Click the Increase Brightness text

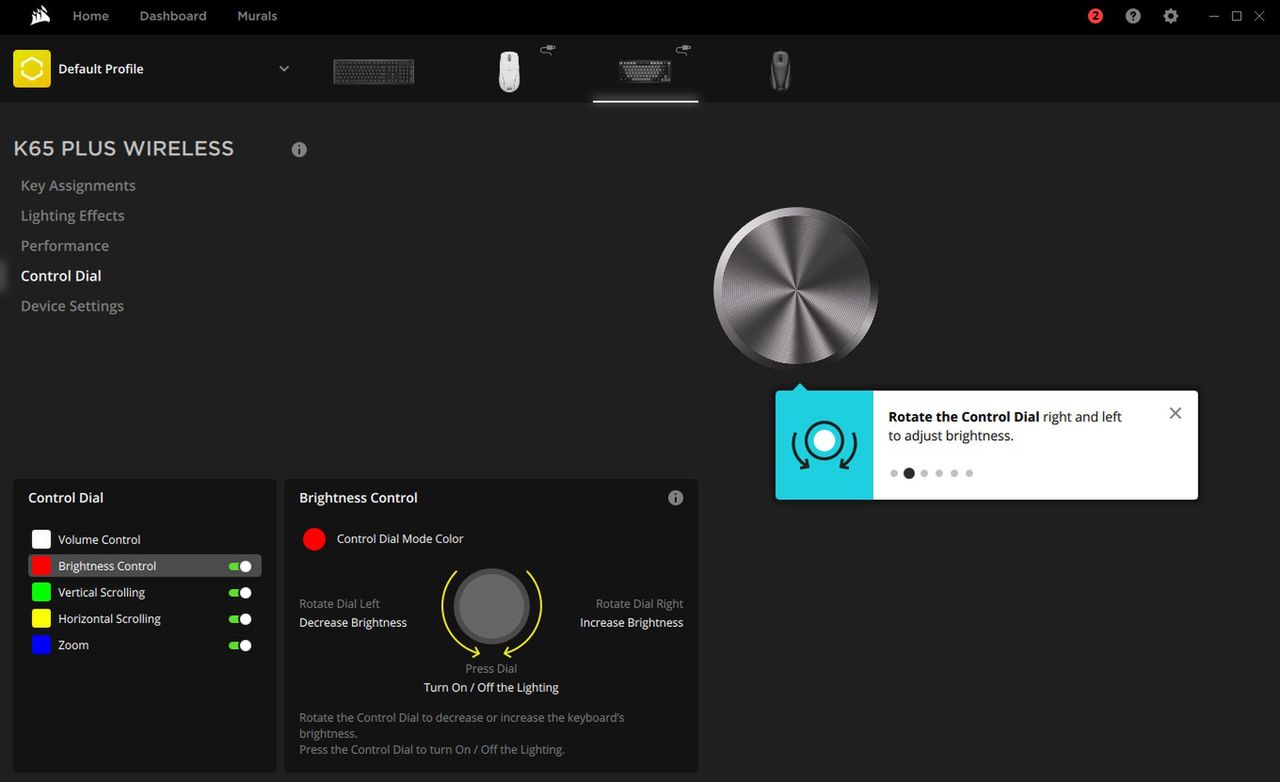tap(632, 623)
